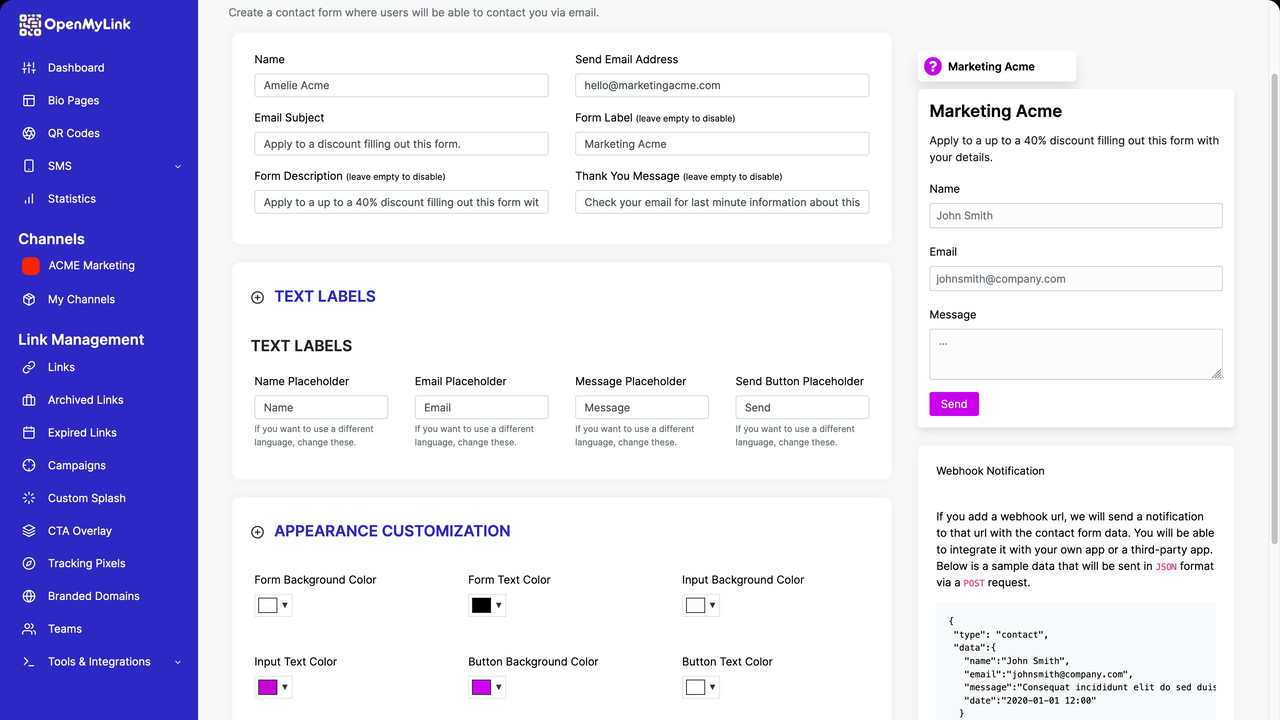
Task: Select the ACME Marketing channel
Action: point(90,265)
